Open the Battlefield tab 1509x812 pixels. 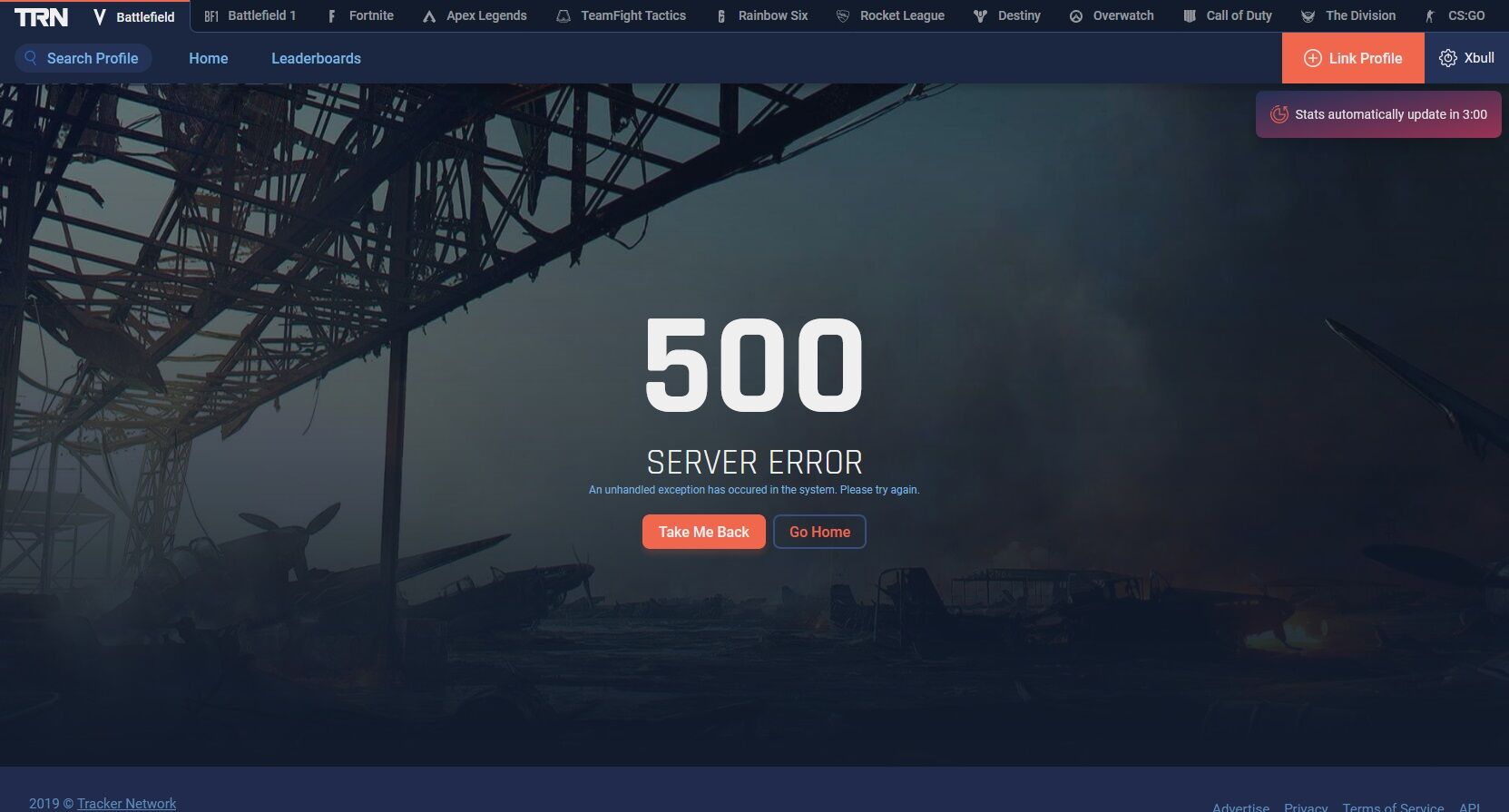coord(135,16)
